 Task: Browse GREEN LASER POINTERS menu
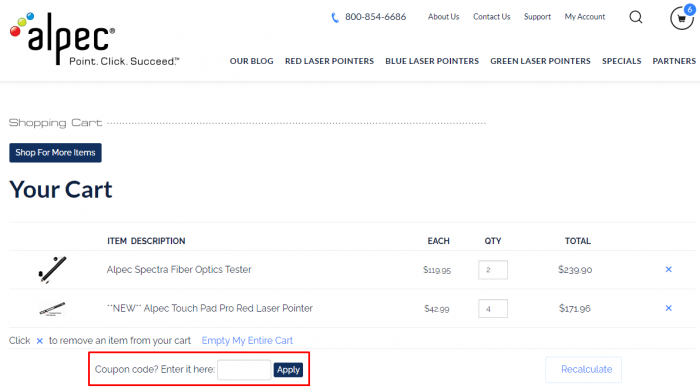540,61
